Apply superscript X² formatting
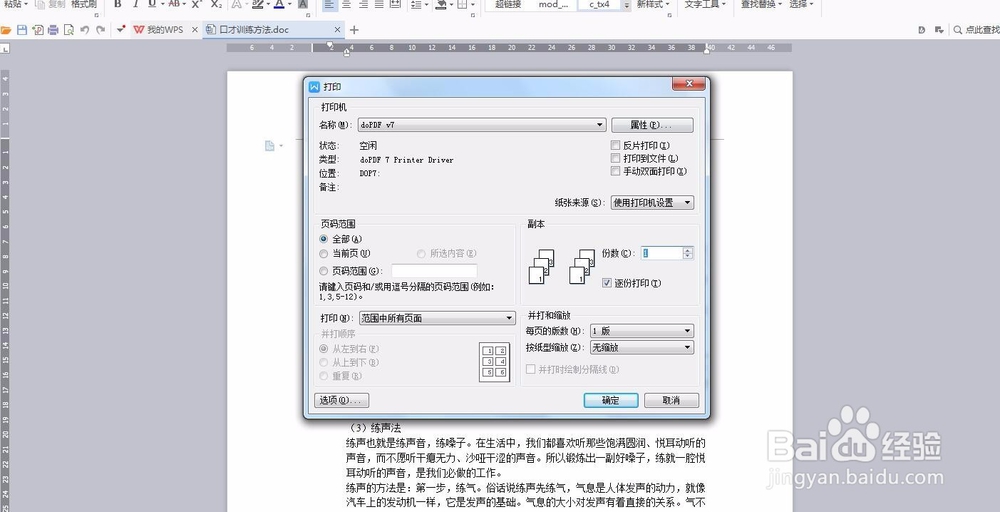Image resolution: width=1000 pixels, height=512 pixels. tap(197, 4)
